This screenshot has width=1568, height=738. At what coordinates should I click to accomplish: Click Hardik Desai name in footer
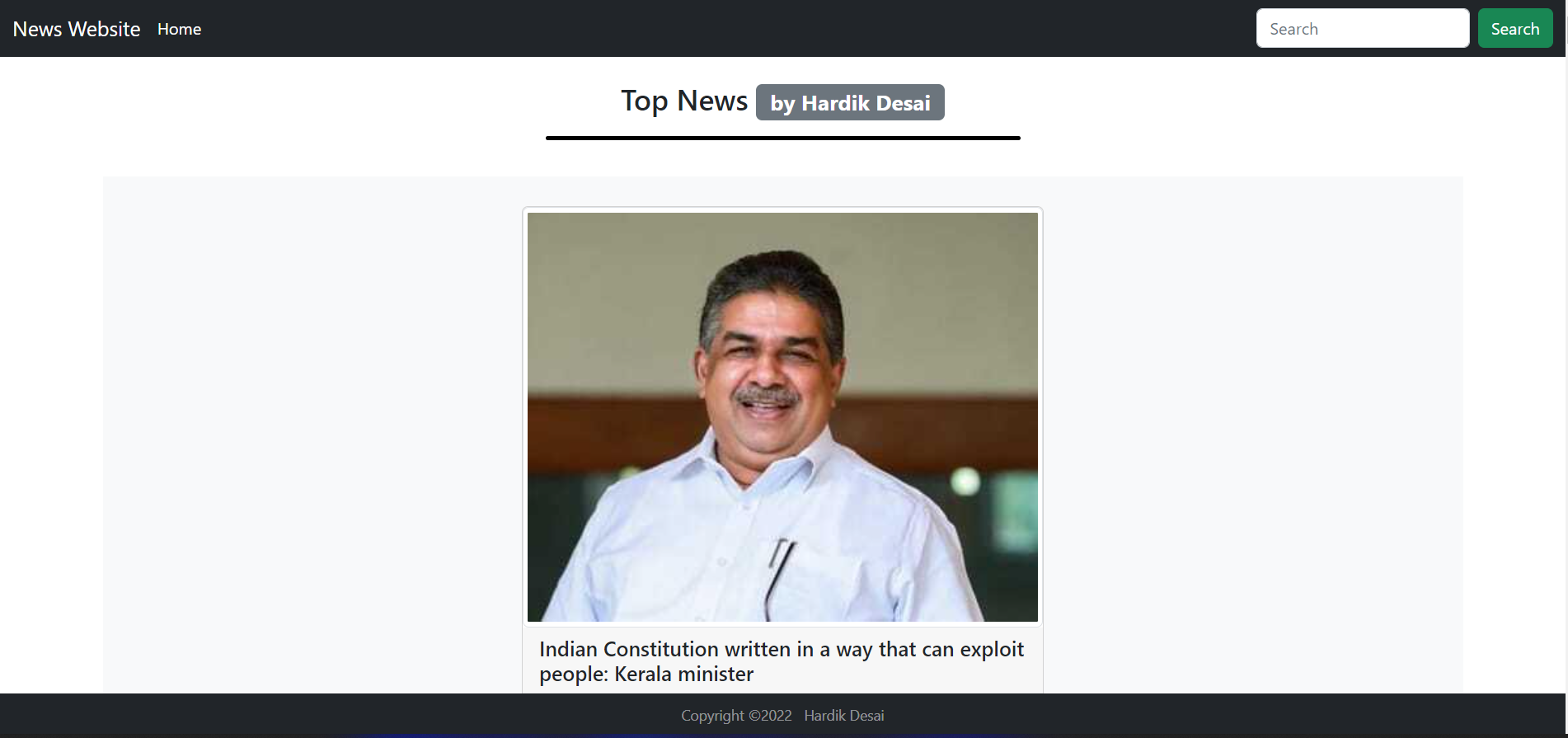(844, 716)
